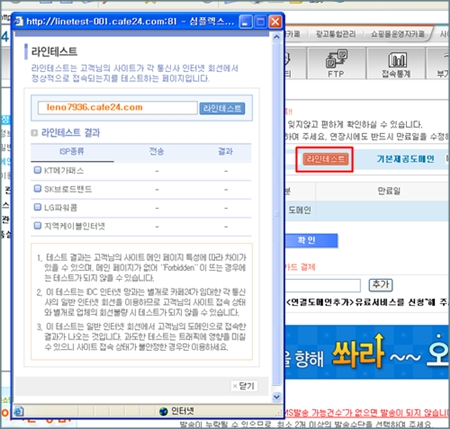Click the 전송 column header
This screenshot has width=450, height=429.
[157, 151]
